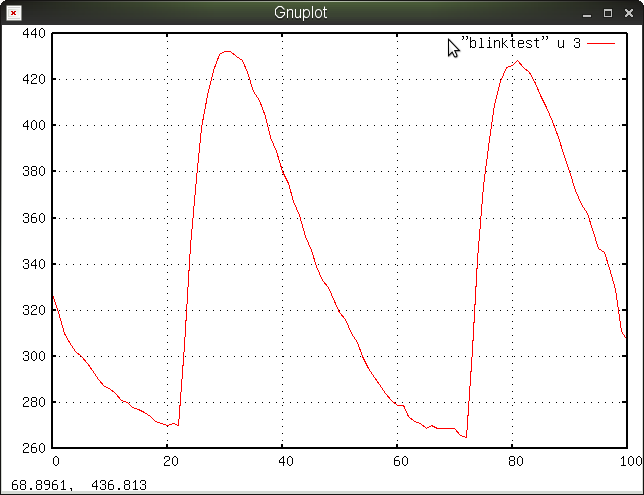The height and width of the screenshot is (495, 644).
Task: Open the window menu icon in title bar
Action: pos(12,13)
